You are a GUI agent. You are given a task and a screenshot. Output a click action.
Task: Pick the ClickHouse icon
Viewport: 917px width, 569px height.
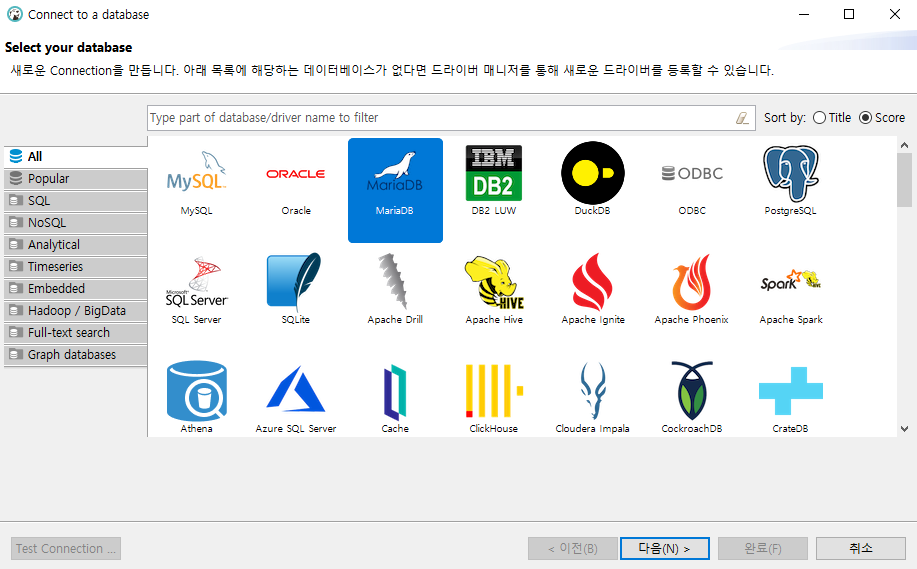494,391
